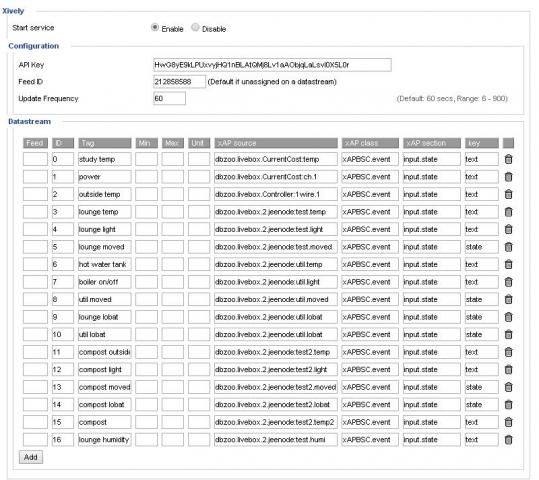Click the key field in util moved row
This screenshot has height=480, width=539.
coord(482,299)
